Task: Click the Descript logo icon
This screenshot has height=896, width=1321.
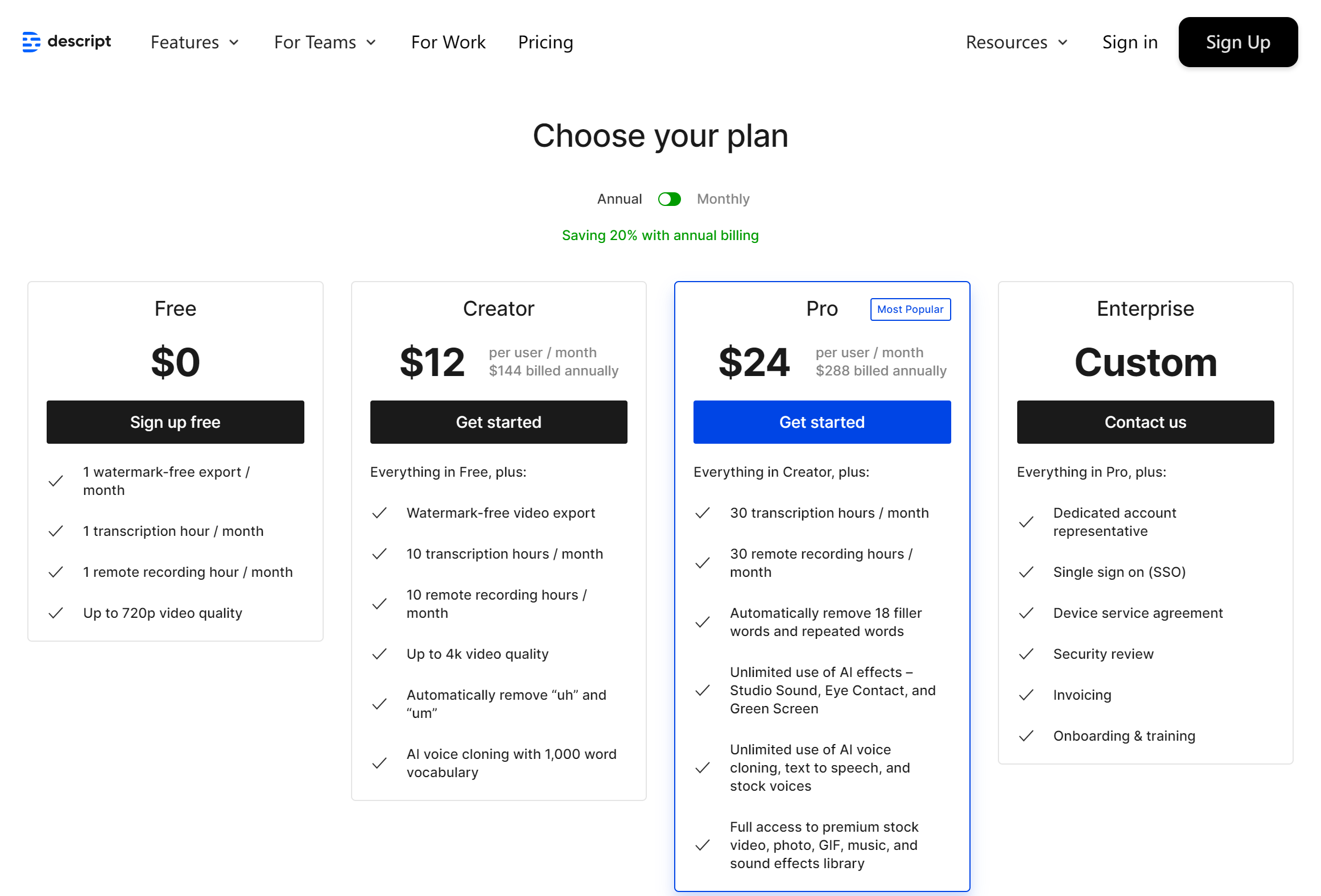Action: tap(31, 42)
